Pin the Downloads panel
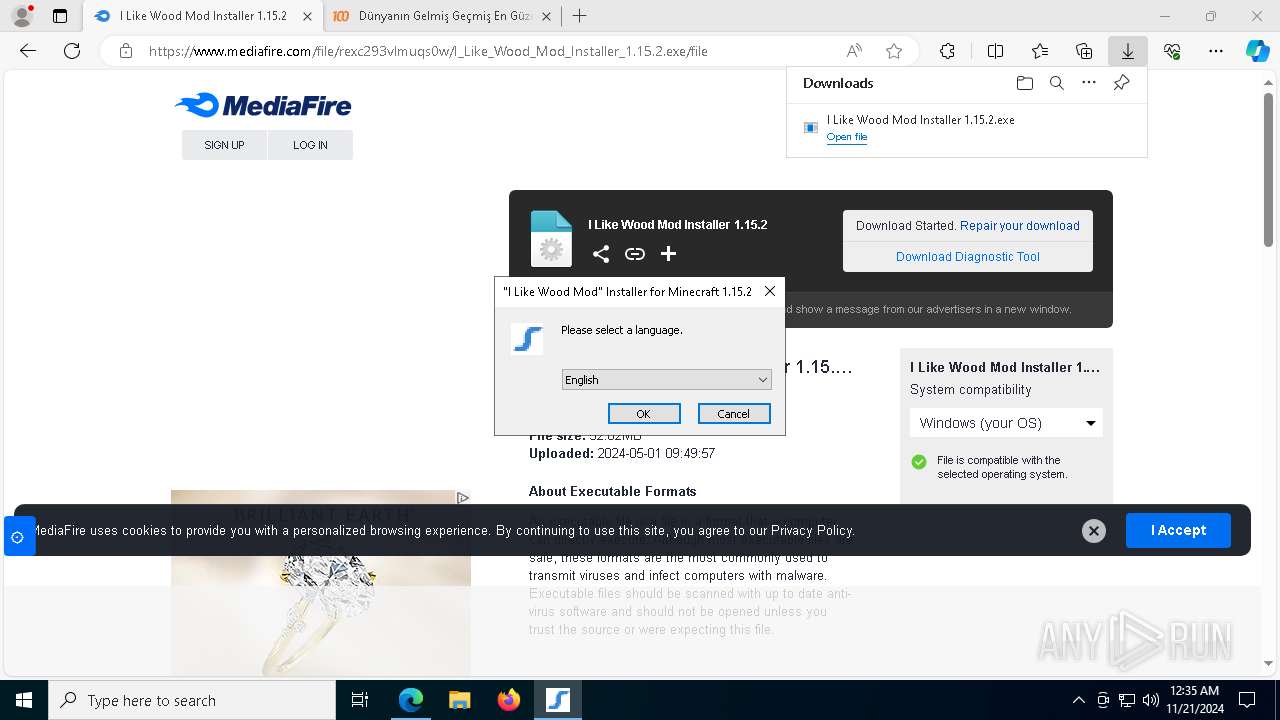Viewport: 1280px width, 720px height. (1121, 83)
